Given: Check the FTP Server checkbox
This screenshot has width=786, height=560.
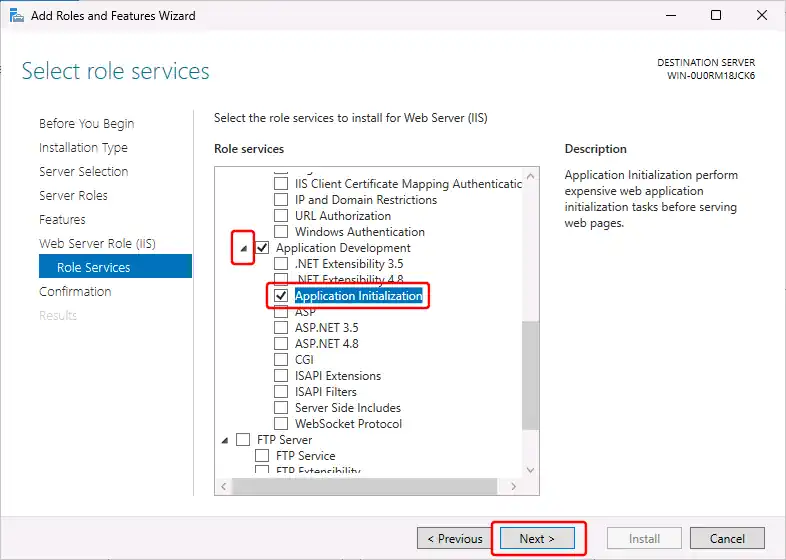Looking at the screenshot, I should point(242,440).
